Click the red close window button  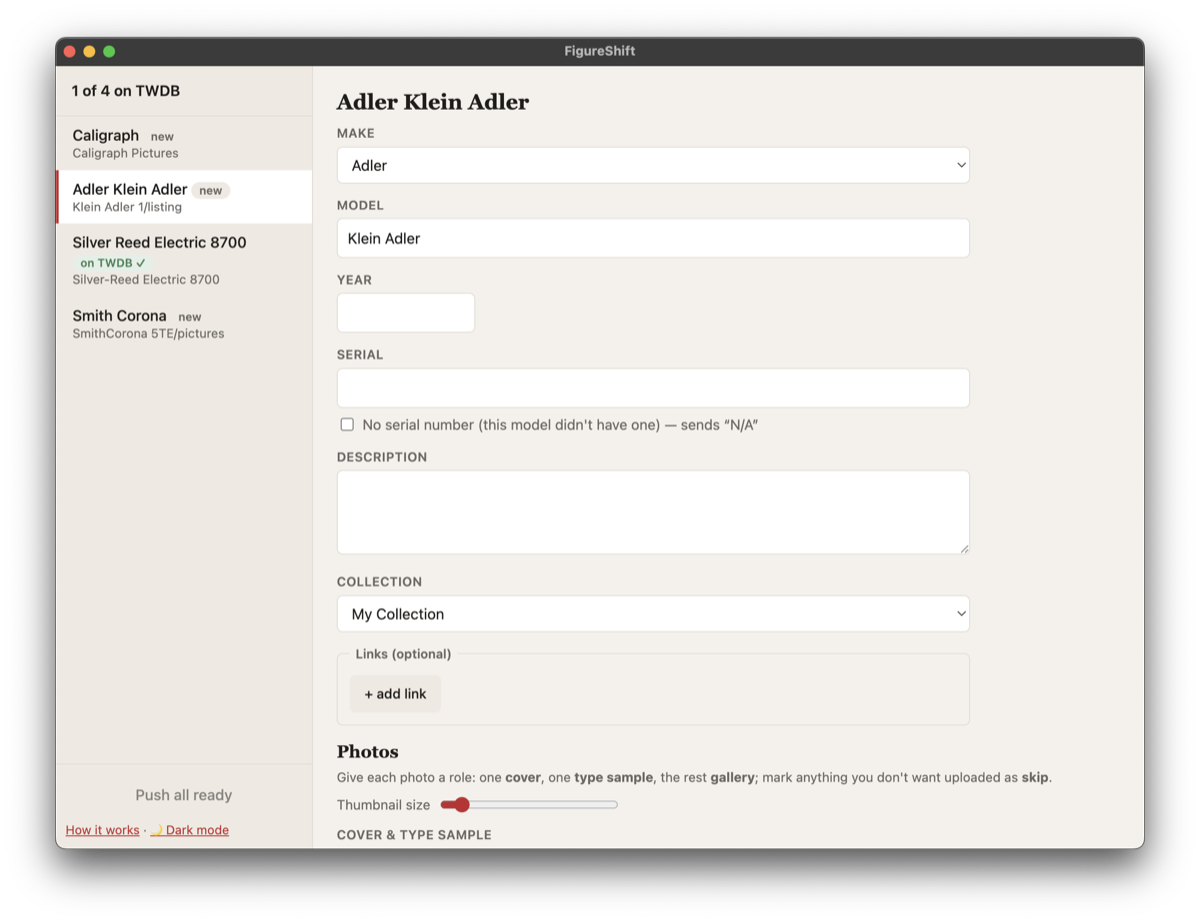(x=70, y=51)
